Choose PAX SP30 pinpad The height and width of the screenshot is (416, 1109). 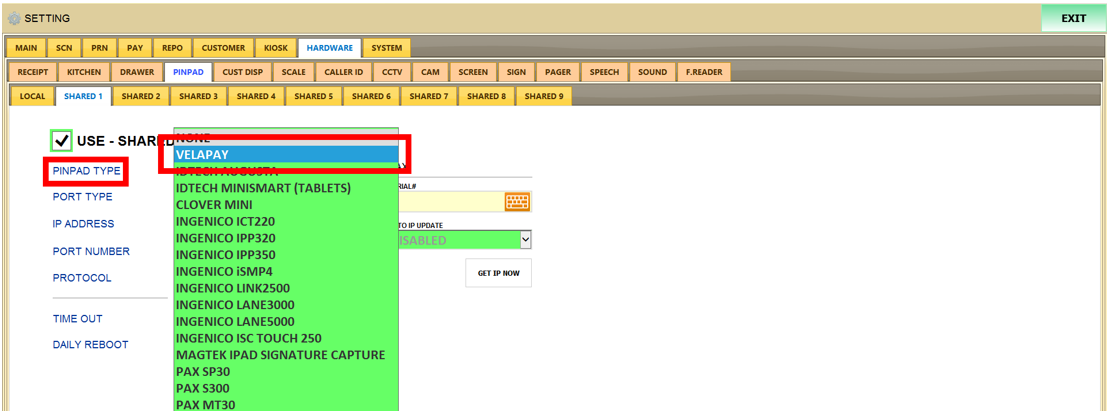point(286,372)
